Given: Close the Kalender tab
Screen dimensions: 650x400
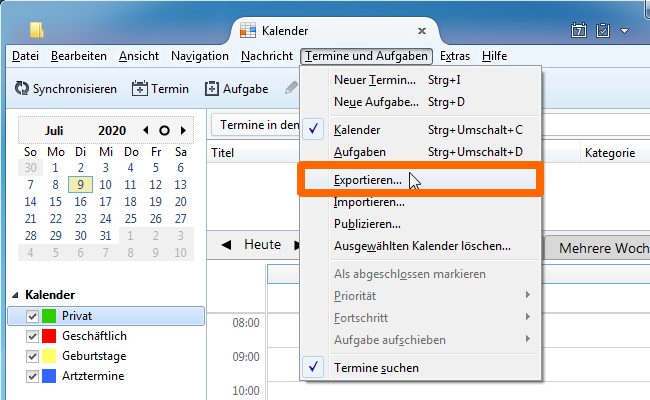Looking at the screenshot, I should 422,31.
